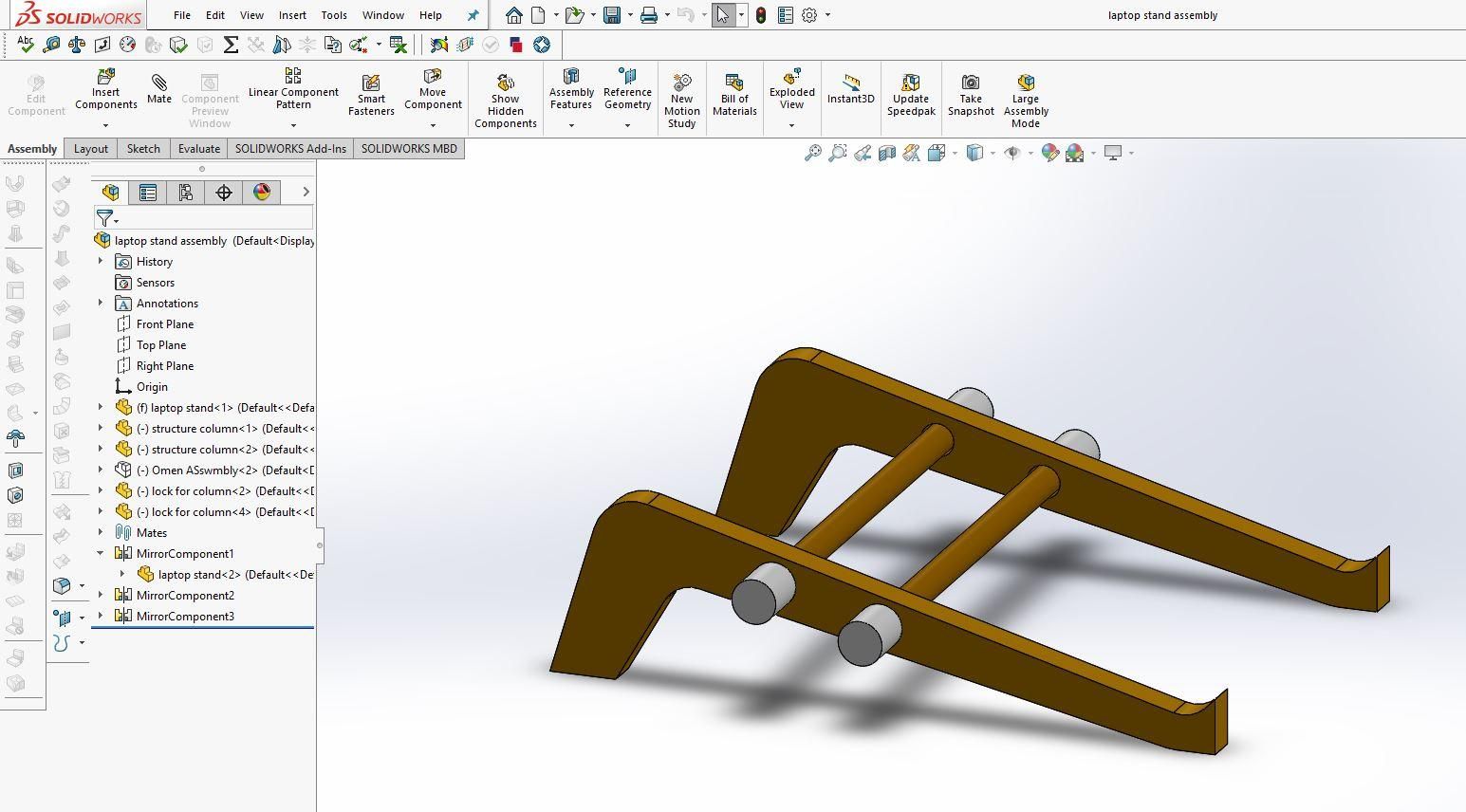1466x812 pixels.
Task: Expand MirrorComponent1 in the tree
Action: (x=100, y=553)
